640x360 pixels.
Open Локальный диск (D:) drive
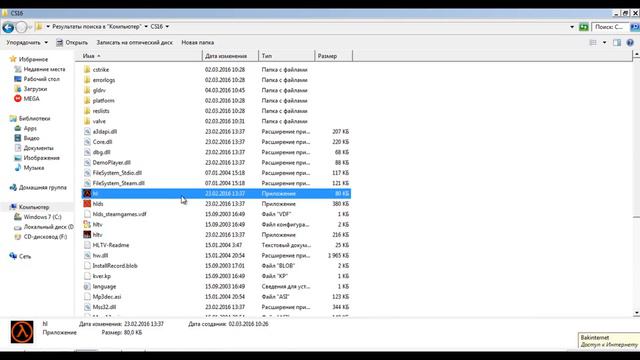click(44, 227)
